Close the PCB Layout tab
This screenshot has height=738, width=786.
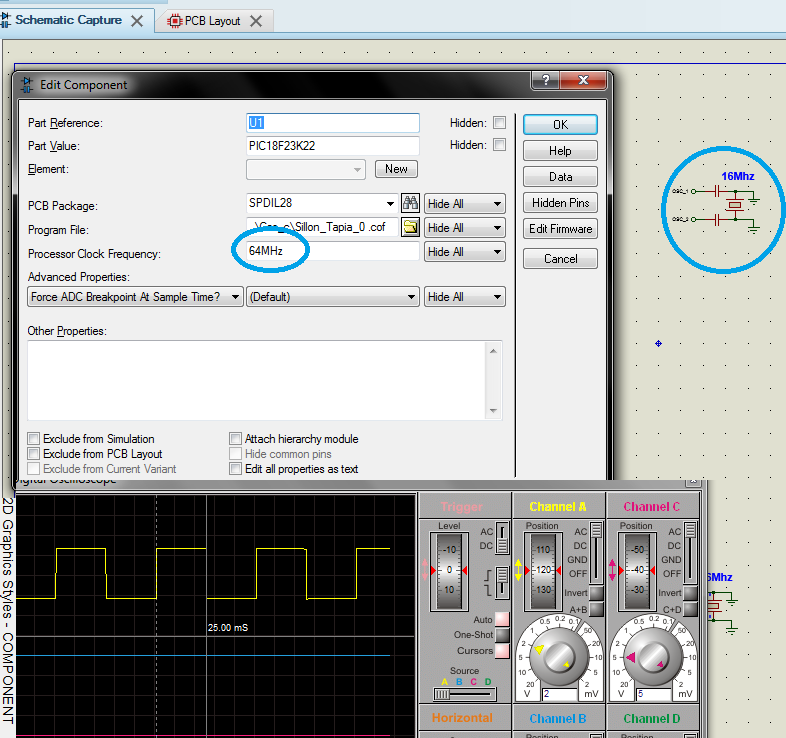(256, 21)
